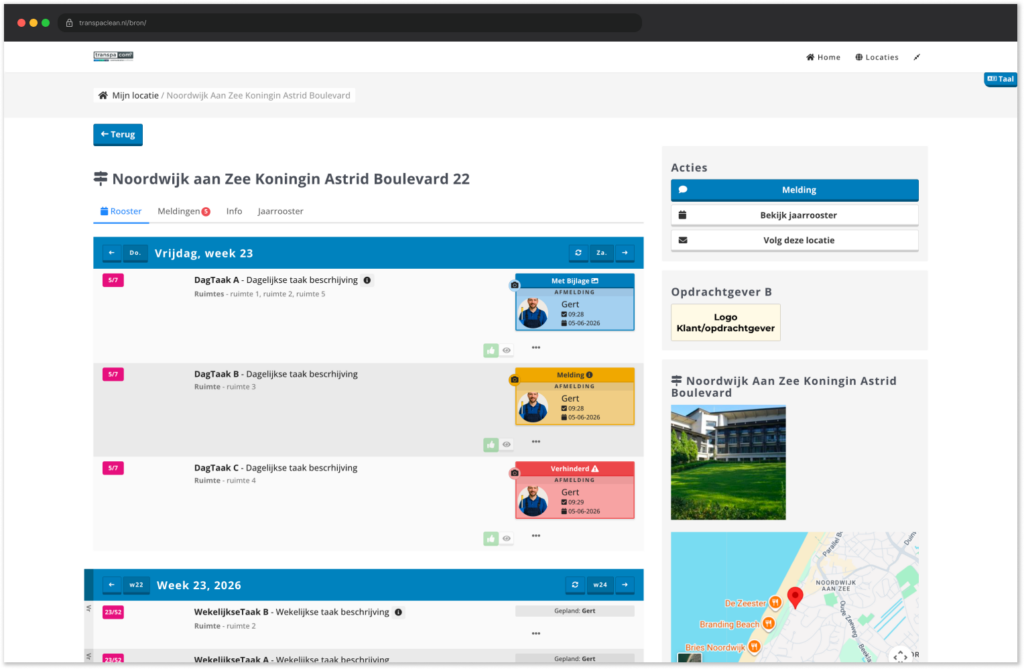Open the three-dots menu for DagTaak B
This screenshot has width=1024, height=669.
coord(536,442)
